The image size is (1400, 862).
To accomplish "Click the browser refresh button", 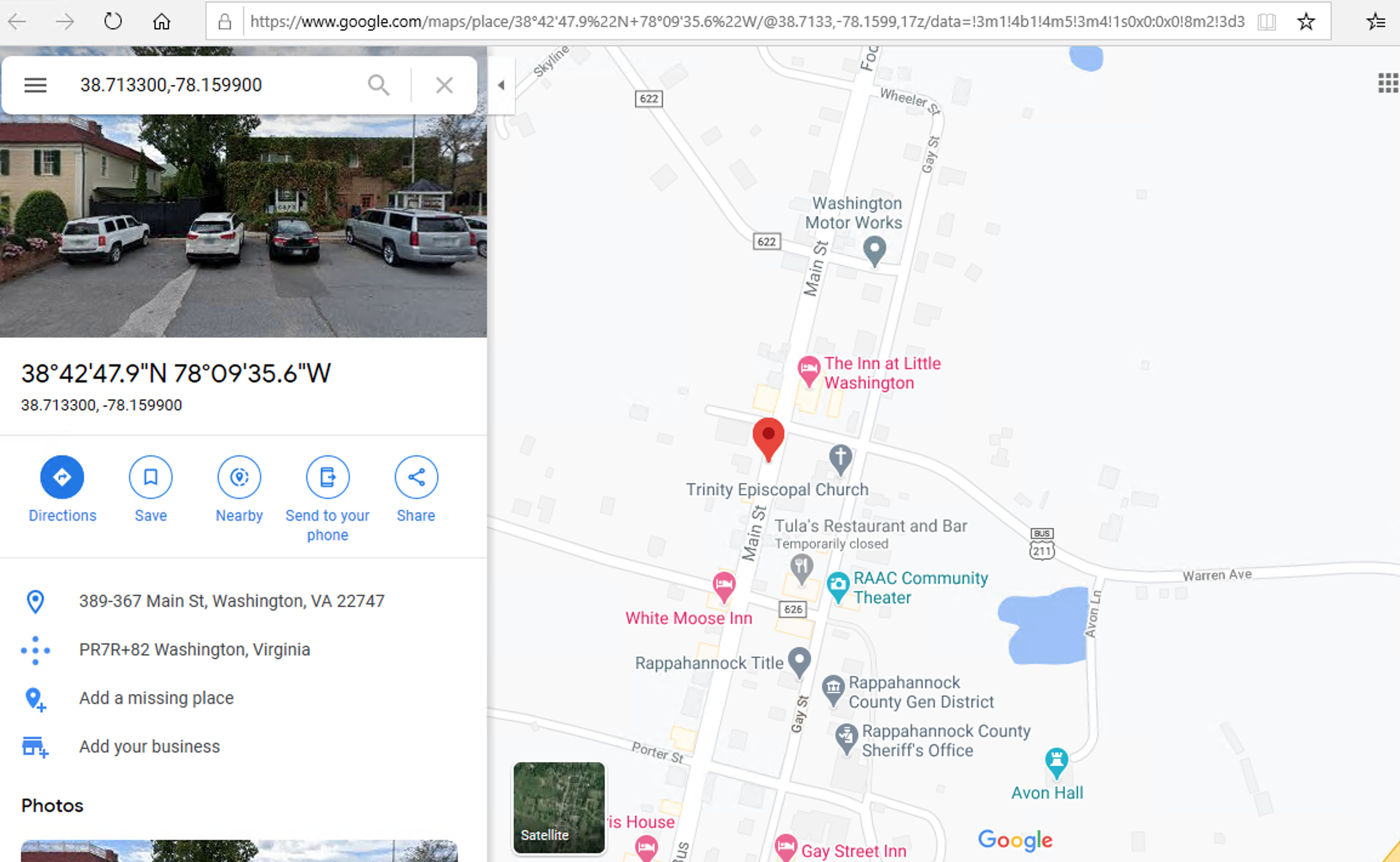I will tap(113, 22).
